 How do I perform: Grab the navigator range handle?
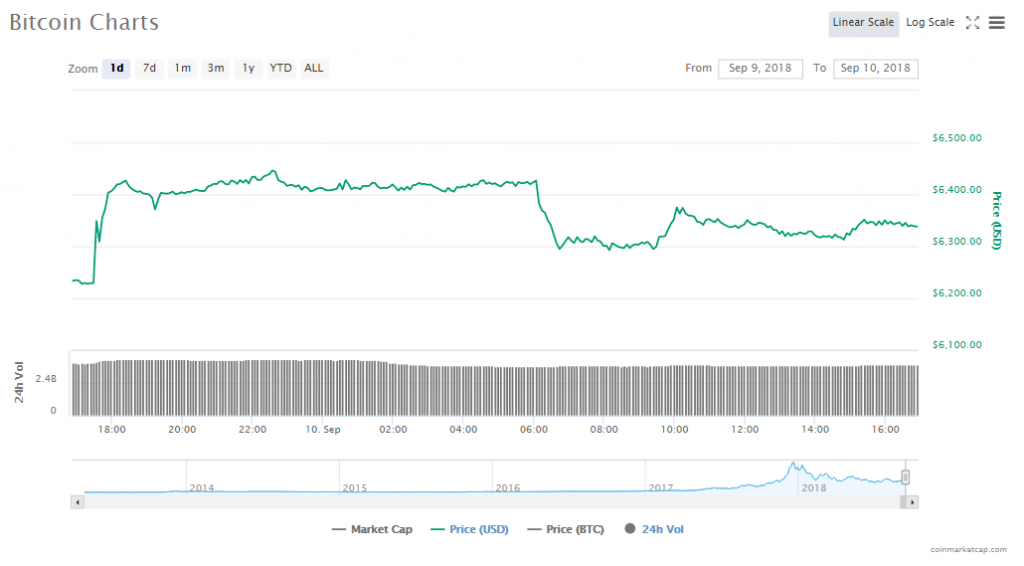[x=906, y=477]
